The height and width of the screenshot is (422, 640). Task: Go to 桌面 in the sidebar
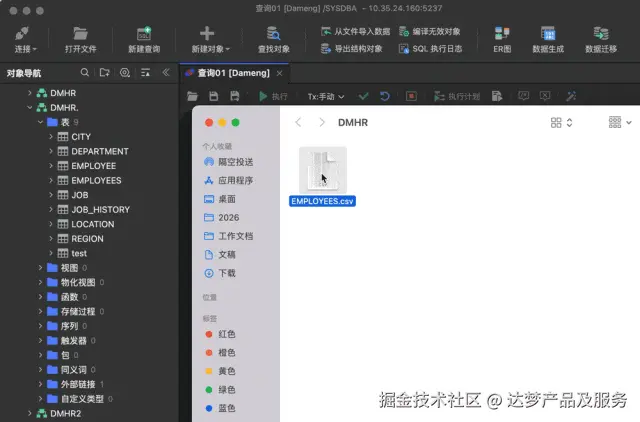(x=220, y=199)
